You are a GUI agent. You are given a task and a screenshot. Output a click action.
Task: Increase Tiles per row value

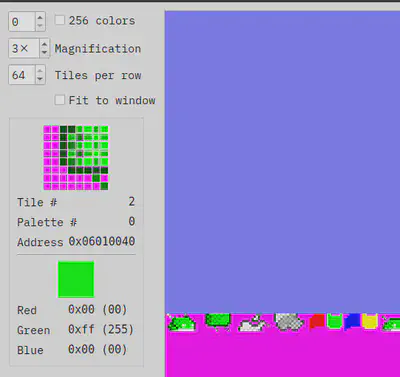point(40,70)
